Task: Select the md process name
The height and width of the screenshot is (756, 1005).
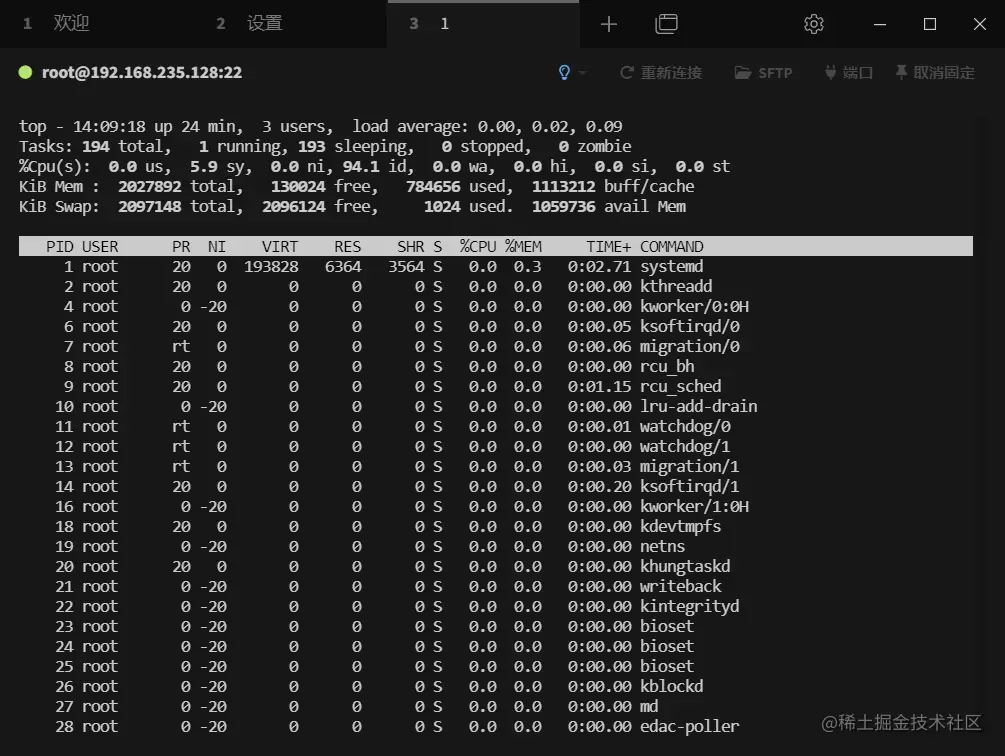Action: [649, 706]
